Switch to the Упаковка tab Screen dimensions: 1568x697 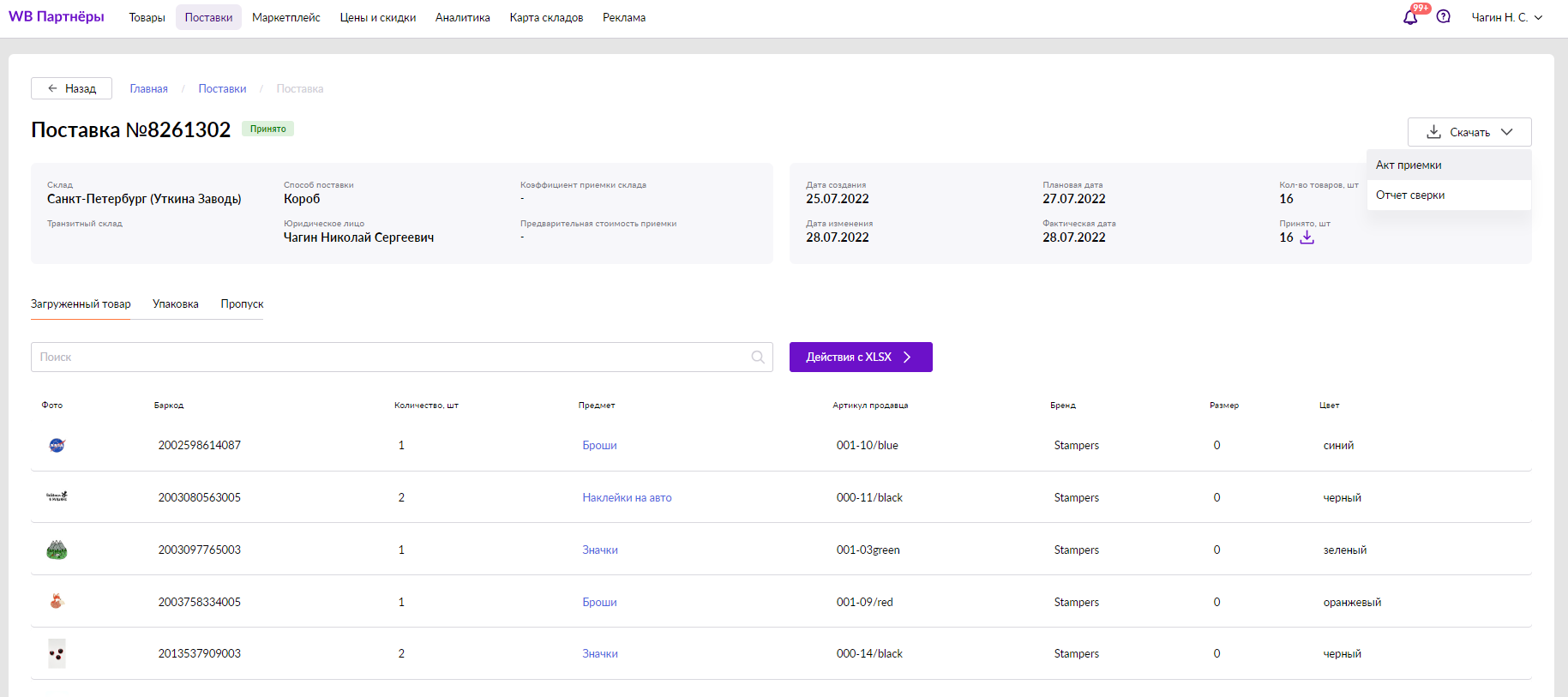(x=176, y=304)
